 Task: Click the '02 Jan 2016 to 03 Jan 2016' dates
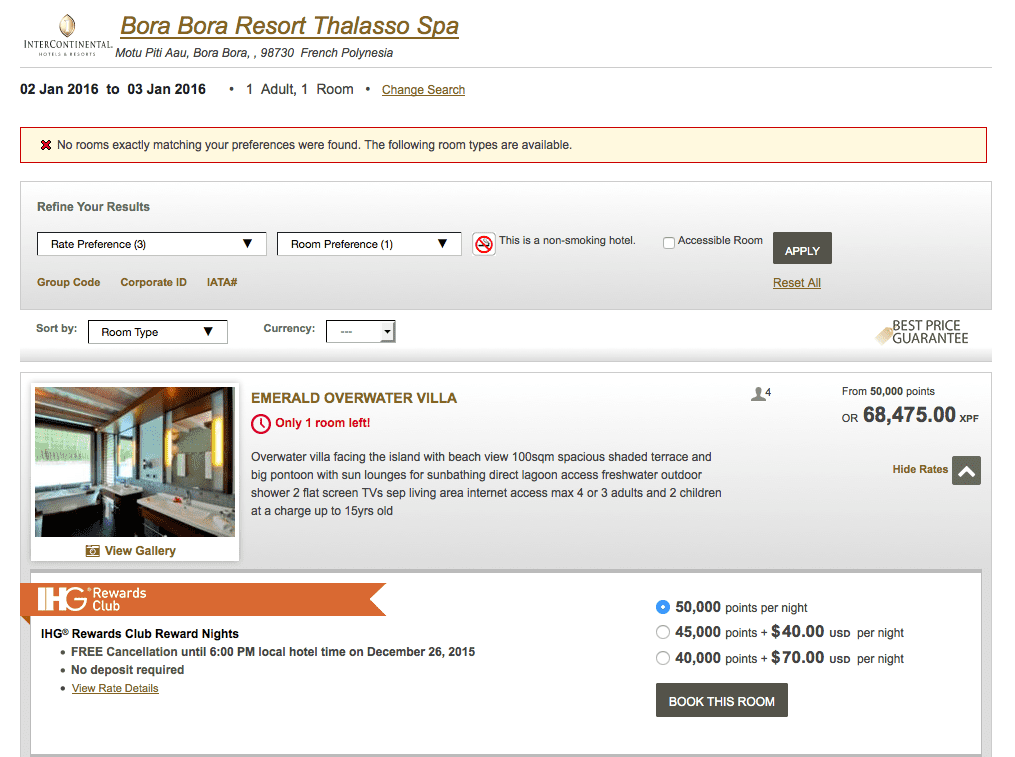(x=113, y=89)
